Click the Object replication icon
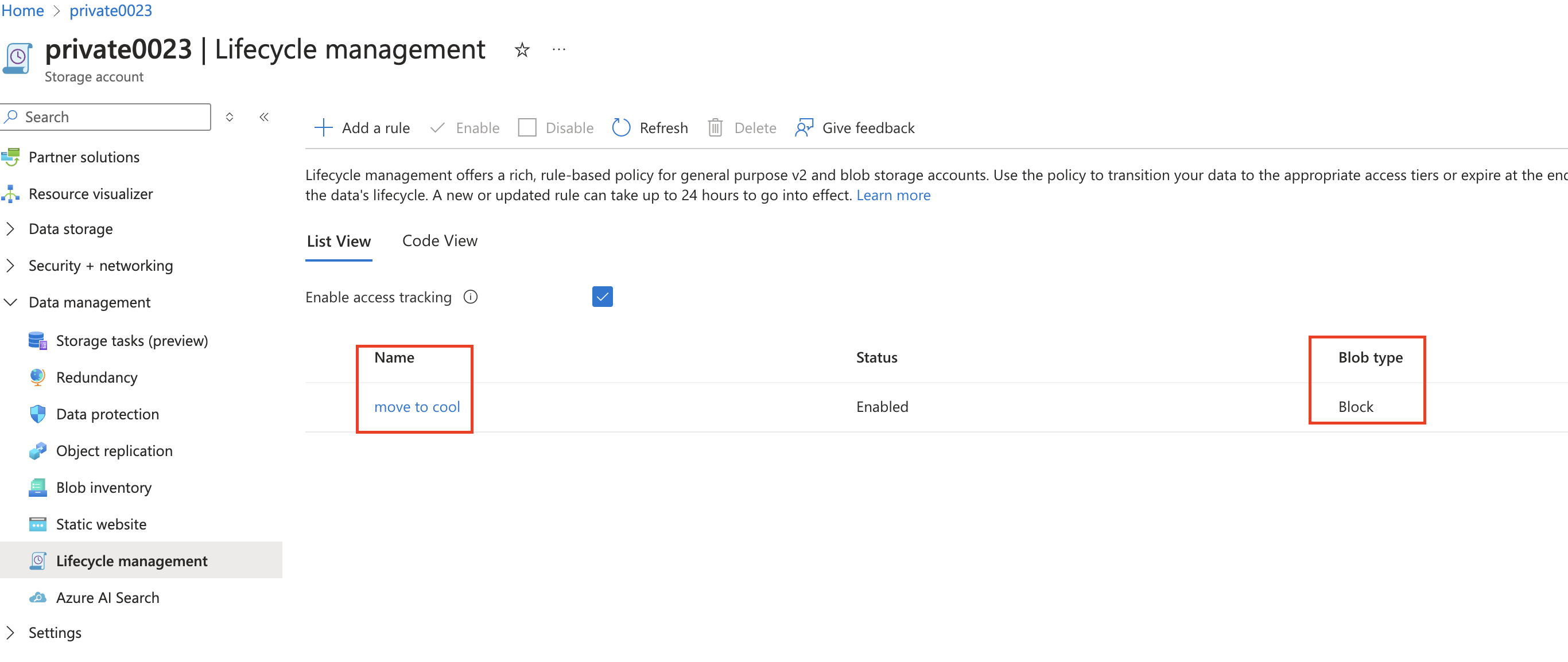The image size is (1568, 662). click(x=38, y=451)
